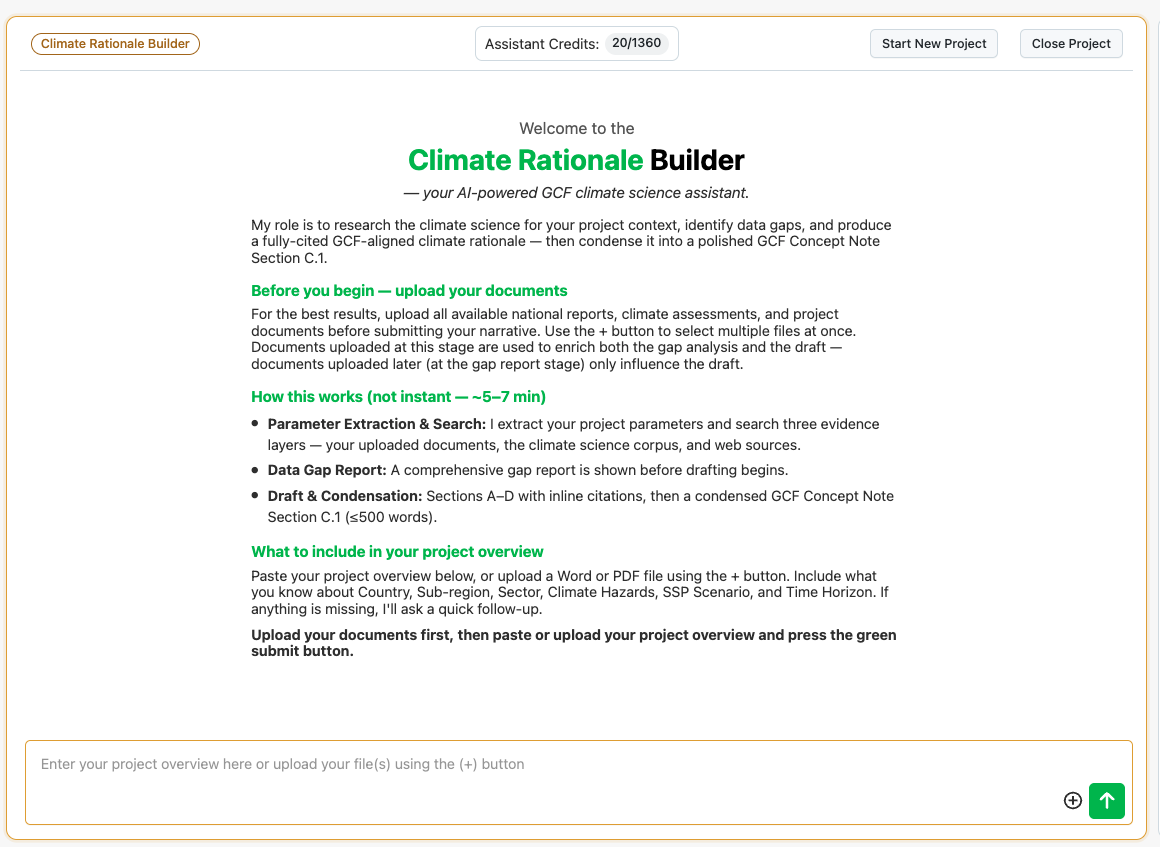1160x847 pixels.
Task: Click 'What to include in your project overview'
Action: click(x=397, y=552)
